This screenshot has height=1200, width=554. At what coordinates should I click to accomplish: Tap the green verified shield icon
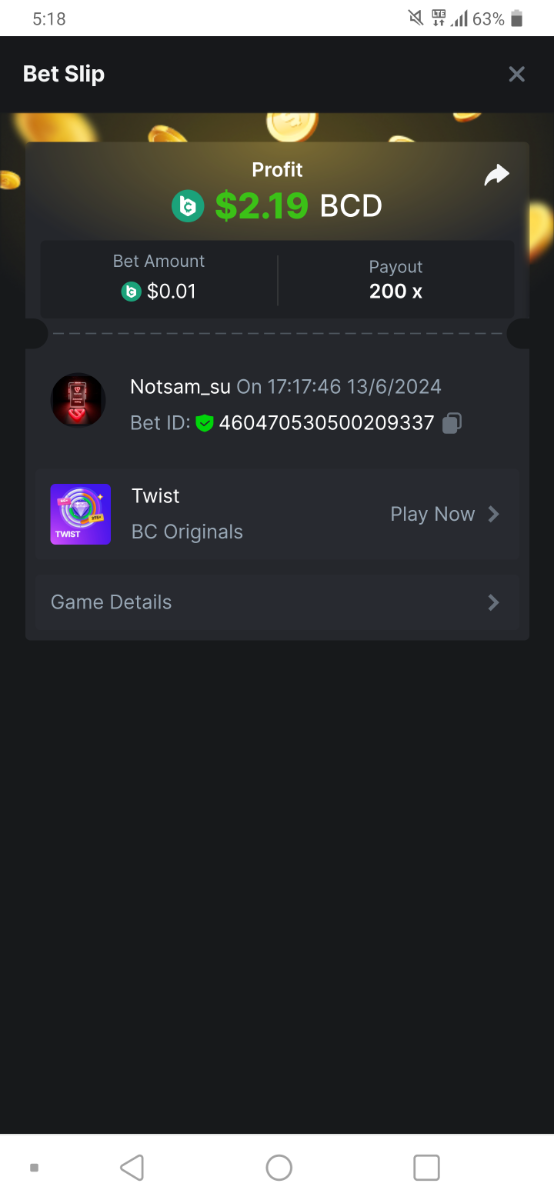[x=204, y=423]
